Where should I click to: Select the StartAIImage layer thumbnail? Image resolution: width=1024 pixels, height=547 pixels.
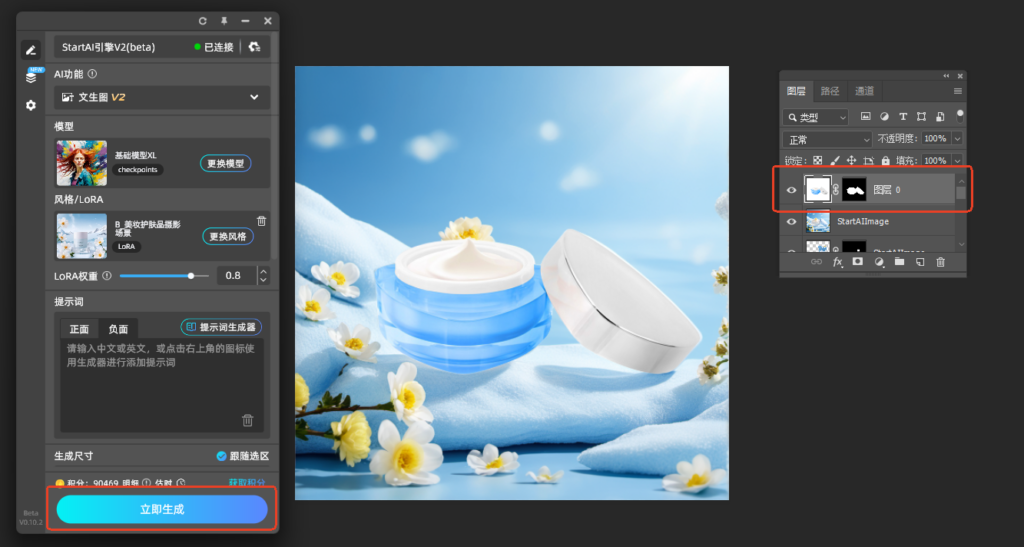818,221
